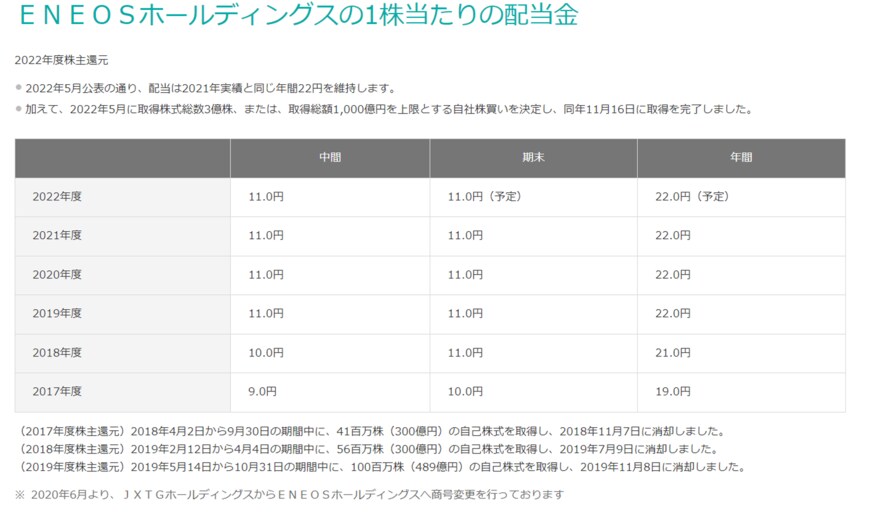Select the 2022年度株主還元 heading text
This screenshot has height=512, width=870.
tap(61, 60)
